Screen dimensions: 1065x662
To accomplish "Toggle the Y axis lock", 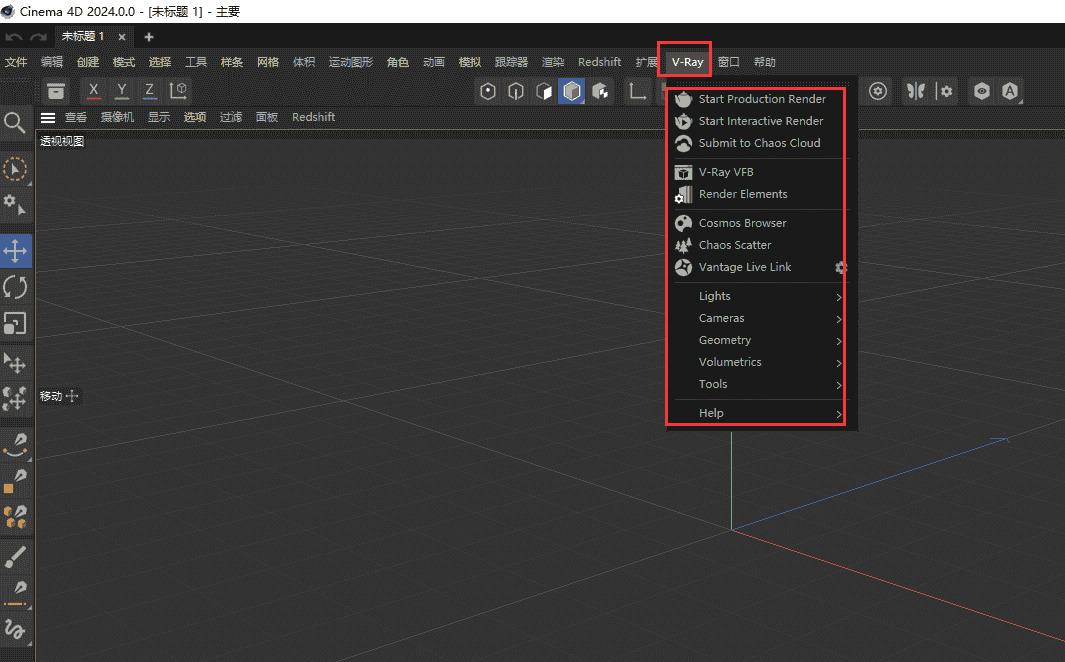I will (x=121, y=91).
